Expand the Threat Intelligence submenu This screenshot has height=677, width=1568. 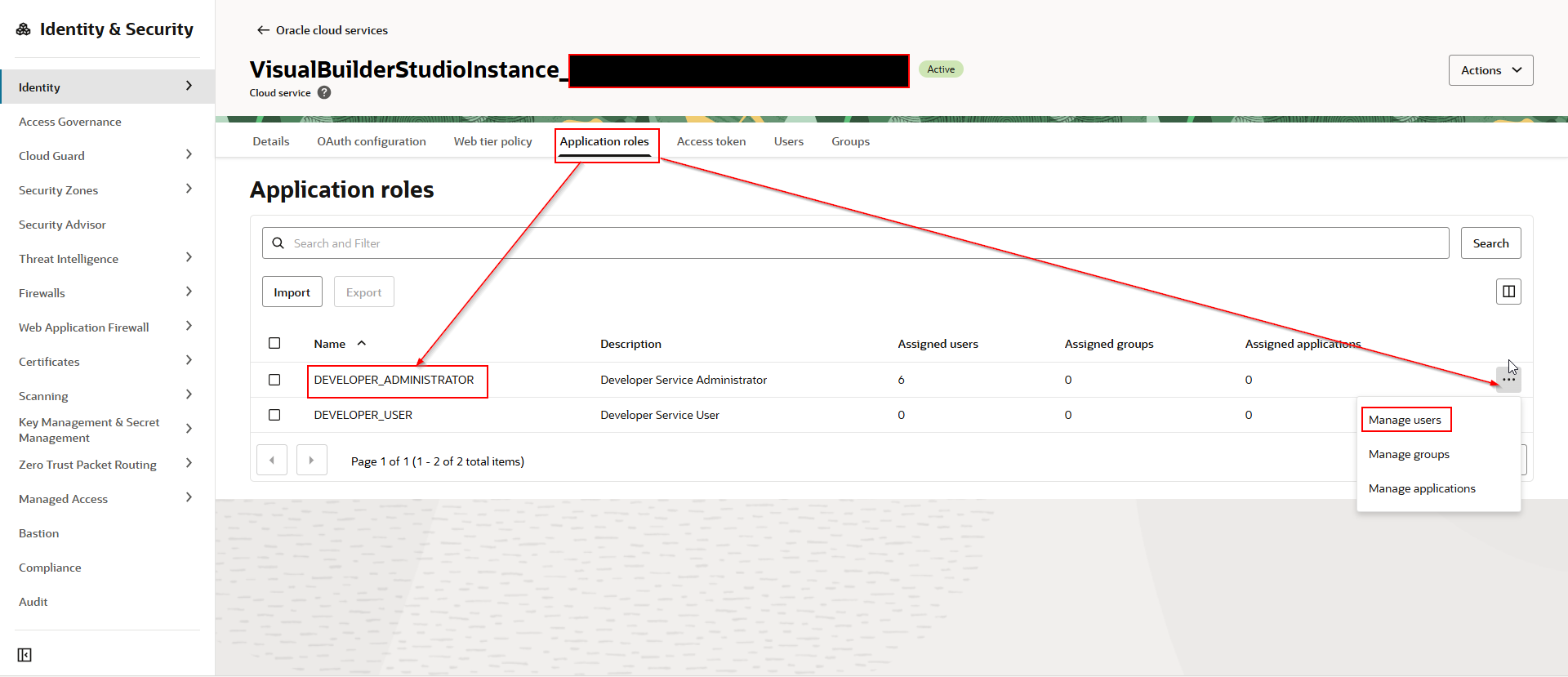[x=189, y=257]
